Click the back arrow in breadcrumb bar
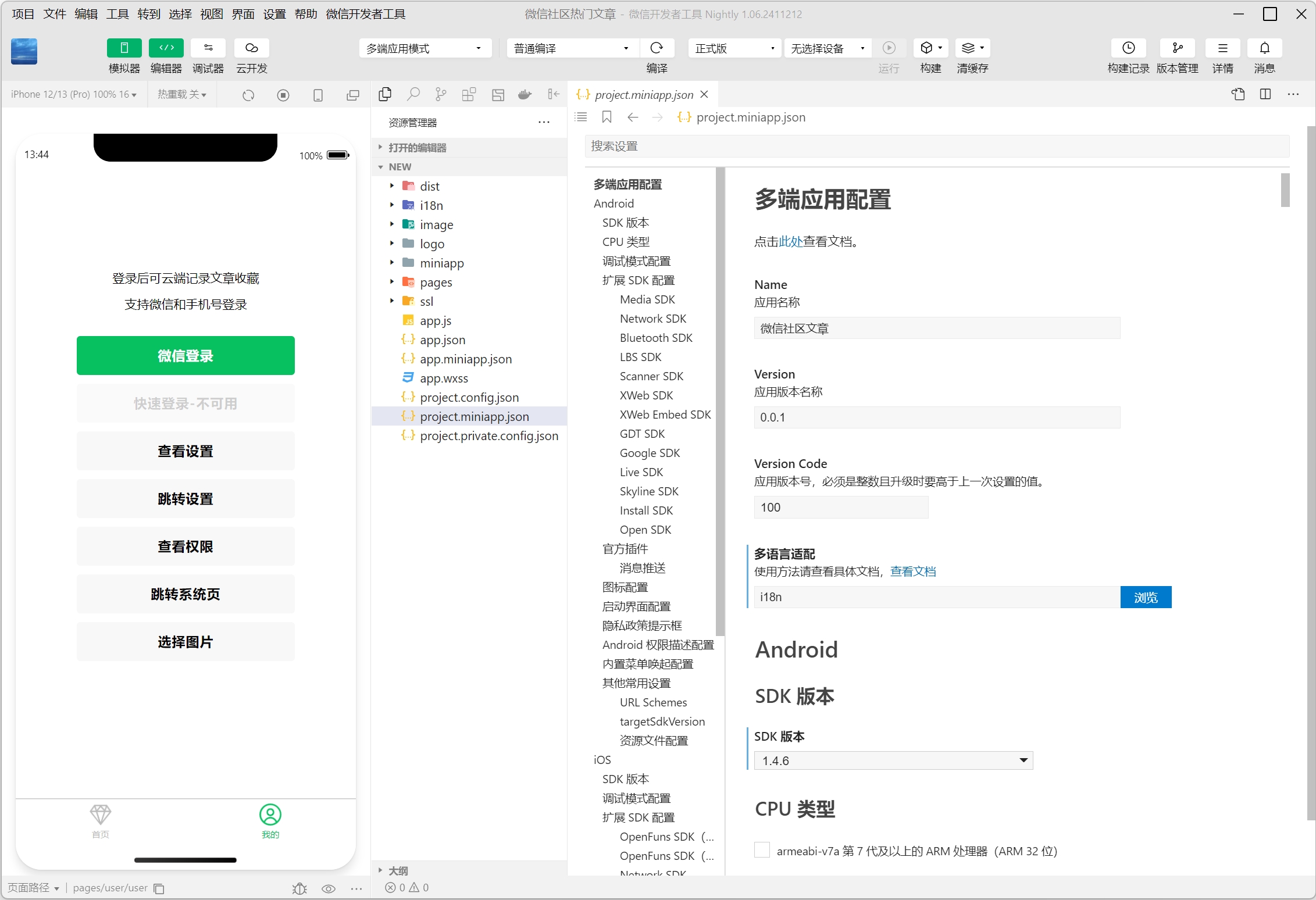Screen dimensions: 1316x900 (633, 117)
